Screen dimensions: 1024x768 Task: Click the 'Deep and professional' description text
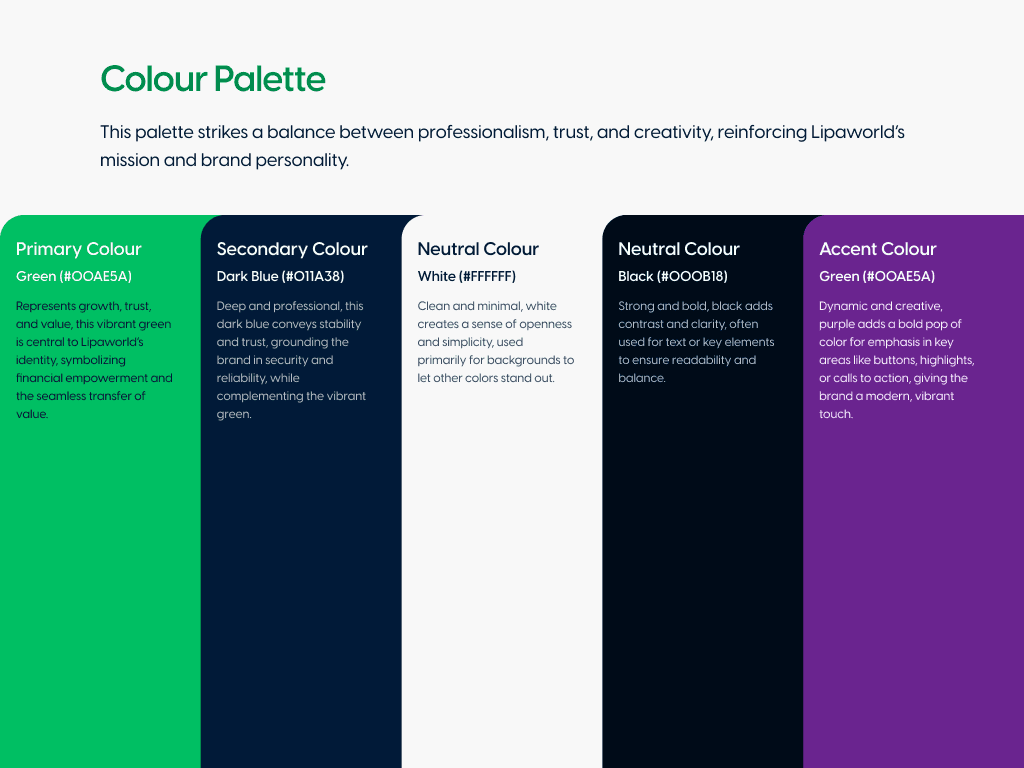291,360
